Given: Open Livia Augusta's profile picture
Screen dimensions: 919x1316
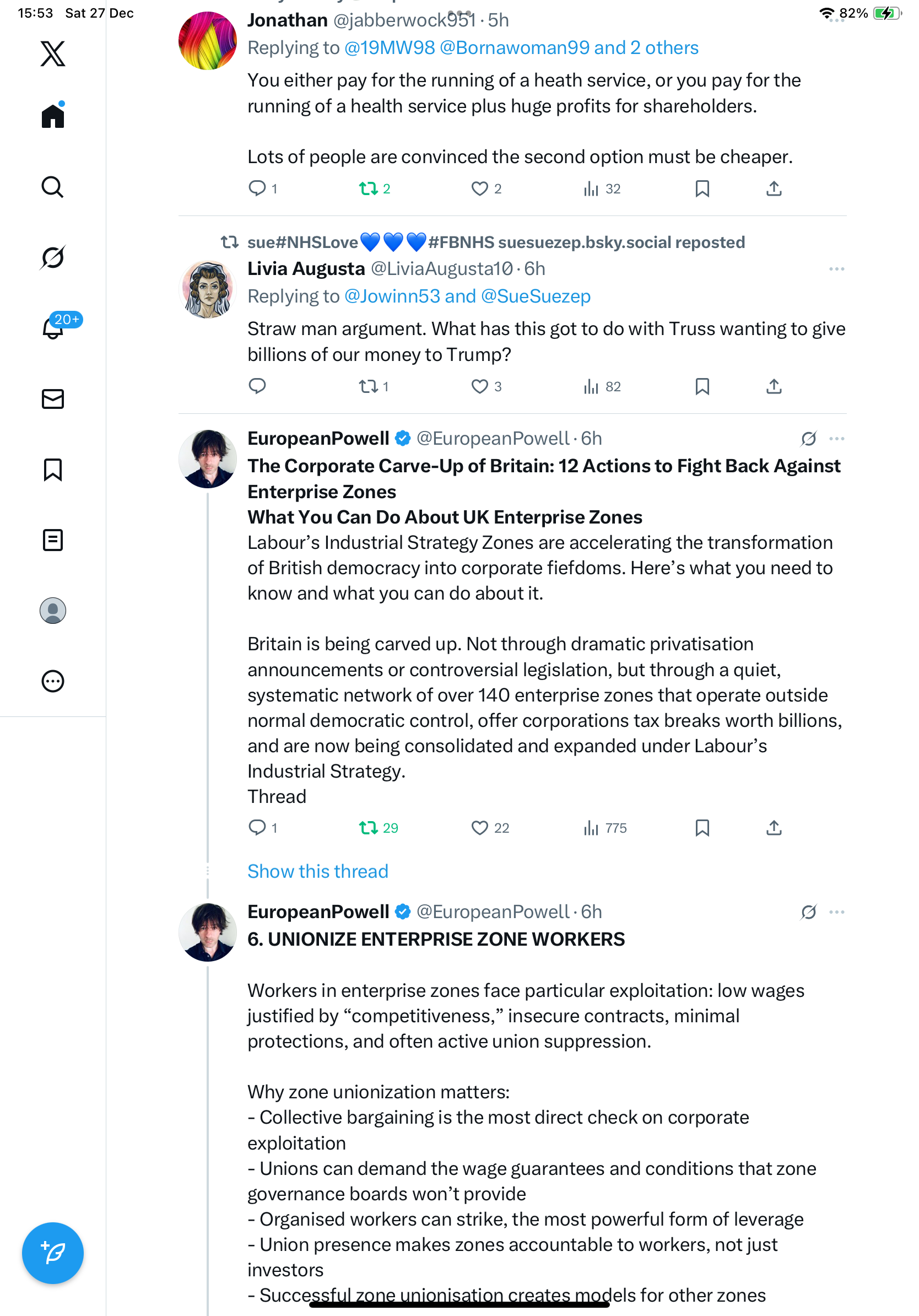Looking at the screenshot, I should tap(207, 289).
